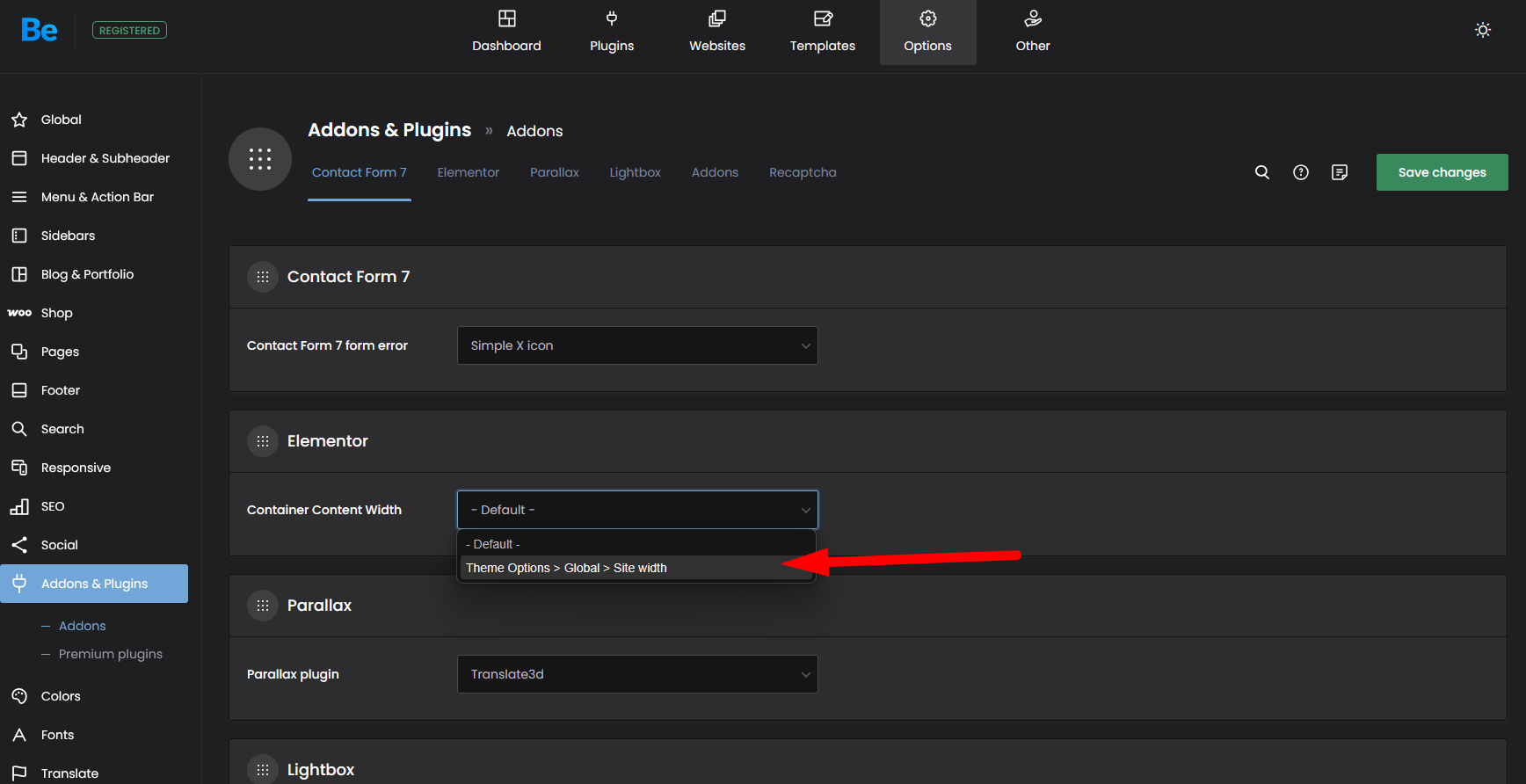Open Colors in the sidebar
The width and height of the screenshot is (1526, 784).
[61, 696]
